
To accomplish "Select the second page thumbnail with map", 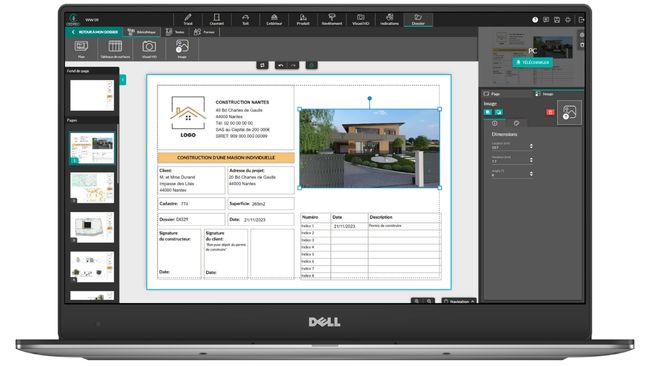I will [92, 188].
